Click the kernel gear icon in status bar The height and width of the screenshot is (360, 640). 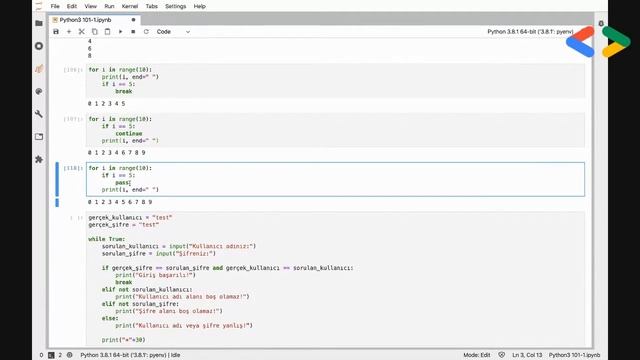pos(69,355)
